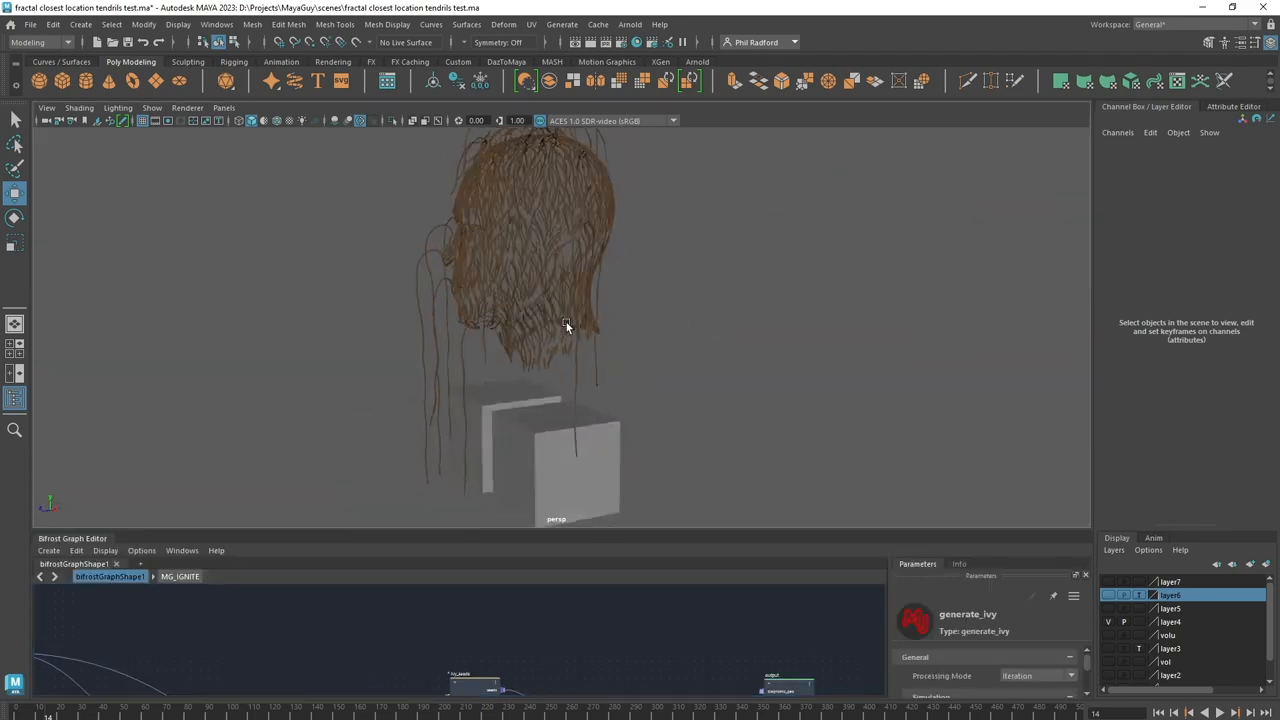This screenshot has width=1280, height=720.
Task: Open the Bifrost Browser panel icon
Action: point(387,81)
